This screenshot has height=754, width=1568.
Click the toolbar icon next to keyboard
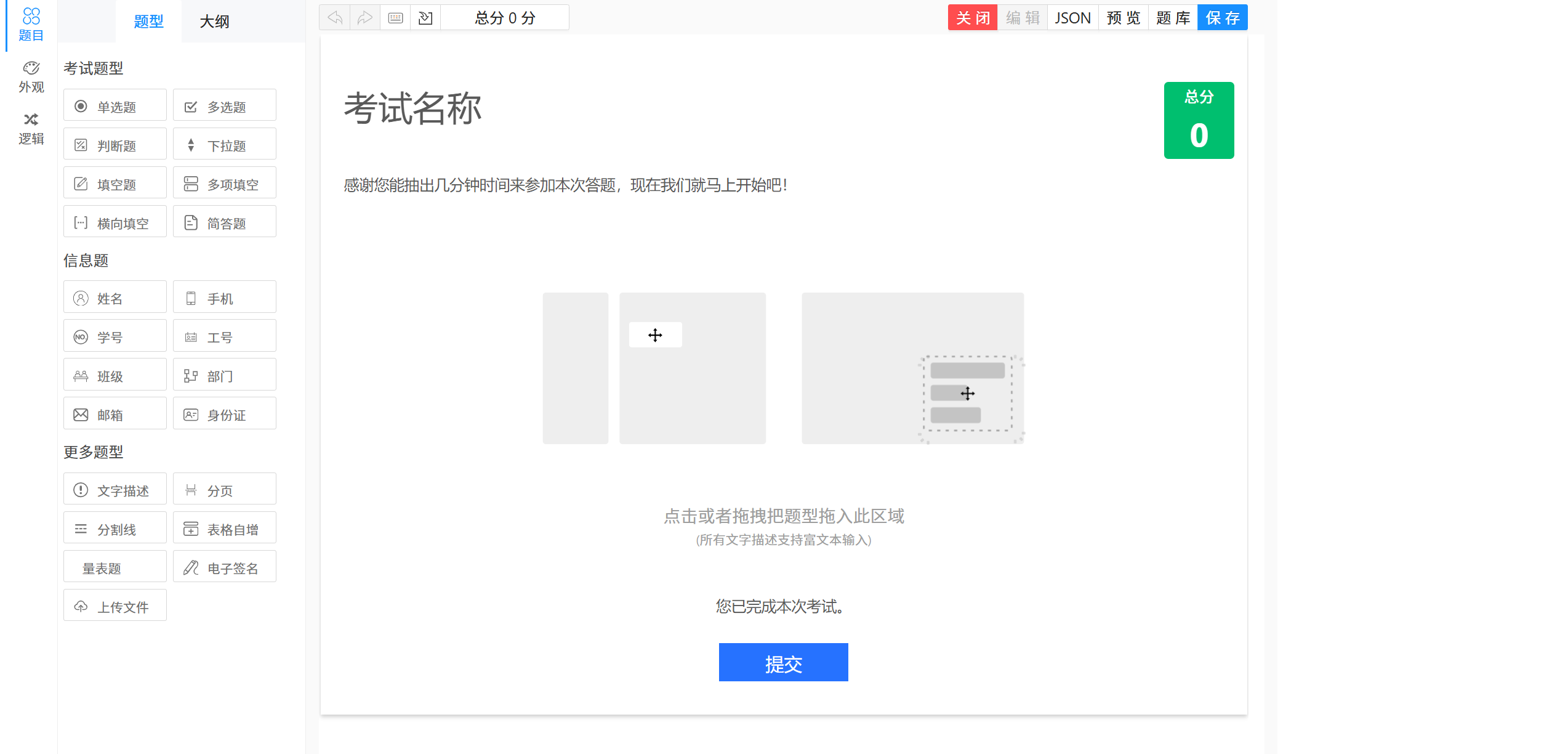point(425,18)
